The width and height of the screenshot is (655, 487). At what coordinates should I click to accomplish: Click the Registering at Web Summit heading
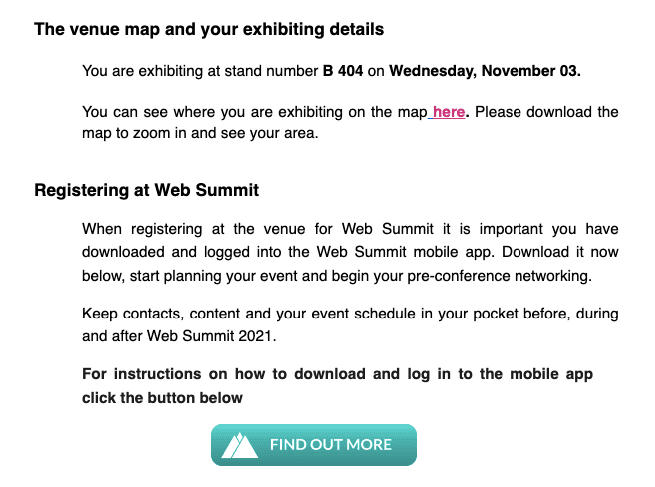pyautogui.click(x=147, y=190)
